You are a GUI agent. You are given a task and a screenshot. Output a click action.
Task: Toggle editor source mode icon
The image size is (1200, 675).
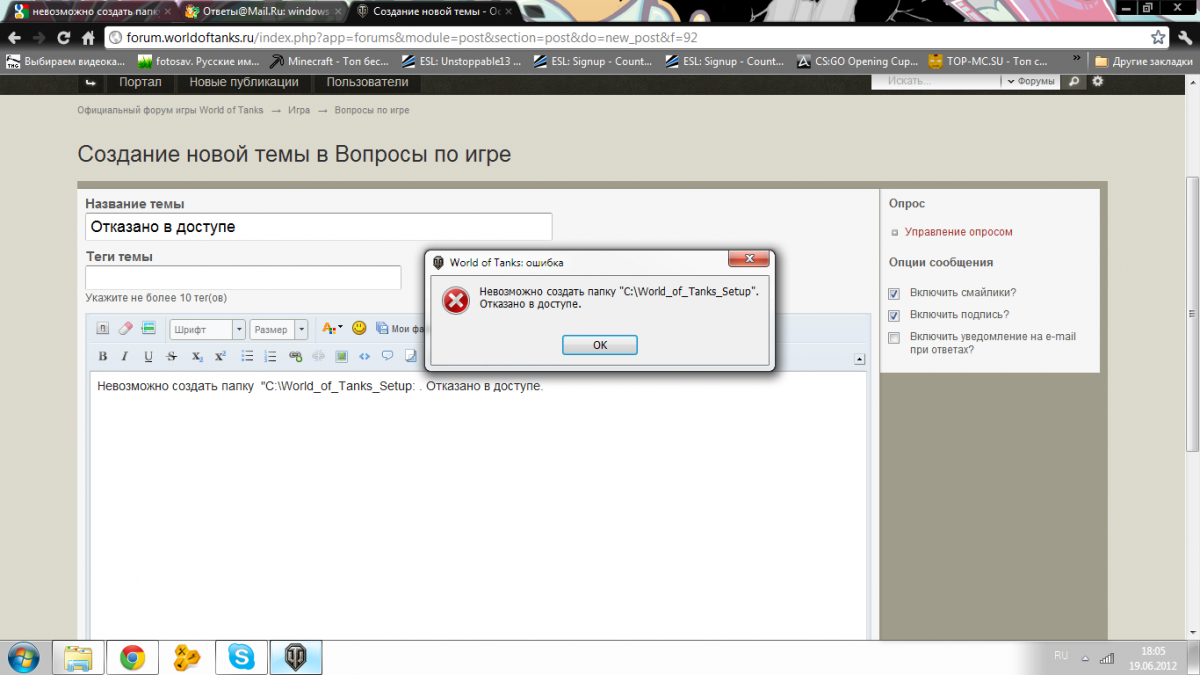[103, 328]
